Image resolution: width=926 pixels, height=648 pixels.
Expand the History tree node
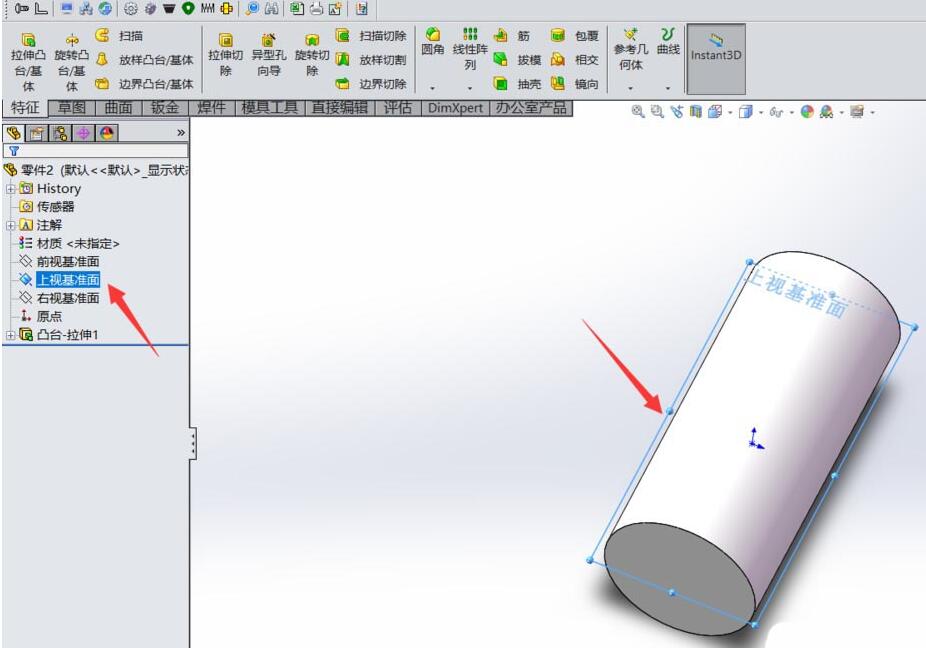point(10,189)
